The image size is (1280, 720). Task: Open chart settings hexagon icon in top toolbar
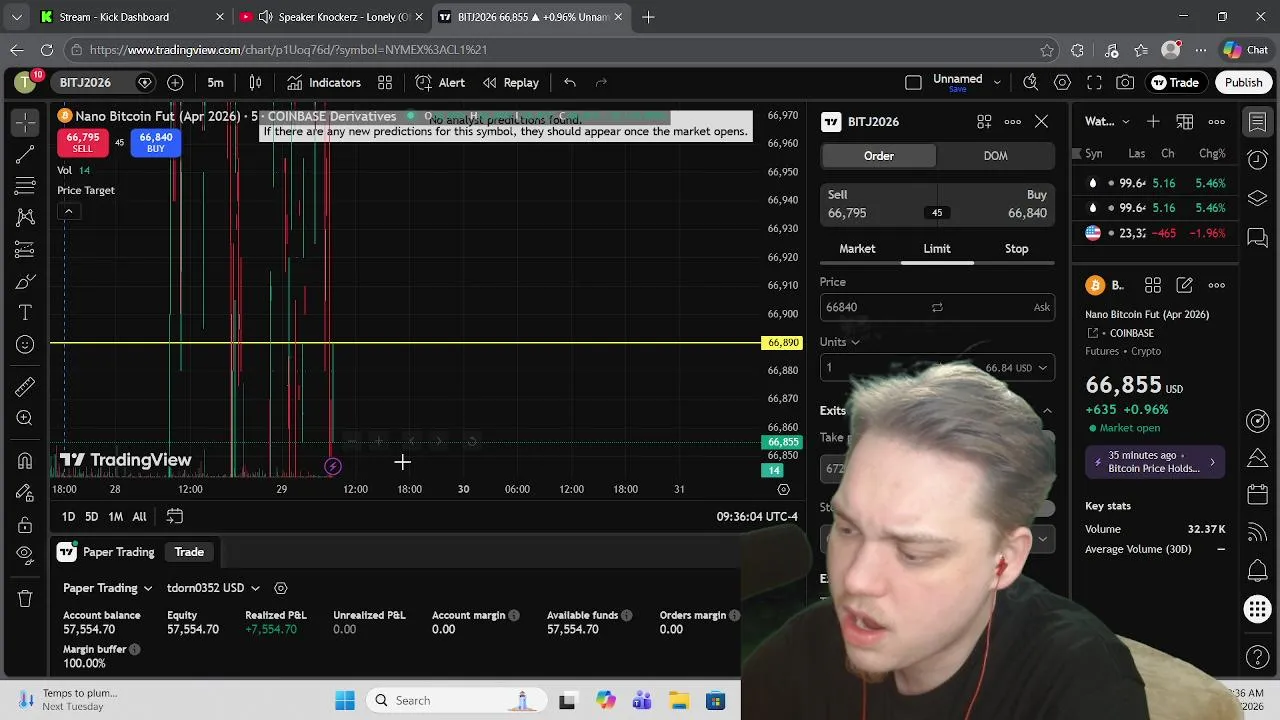(x=1062, y=83)
